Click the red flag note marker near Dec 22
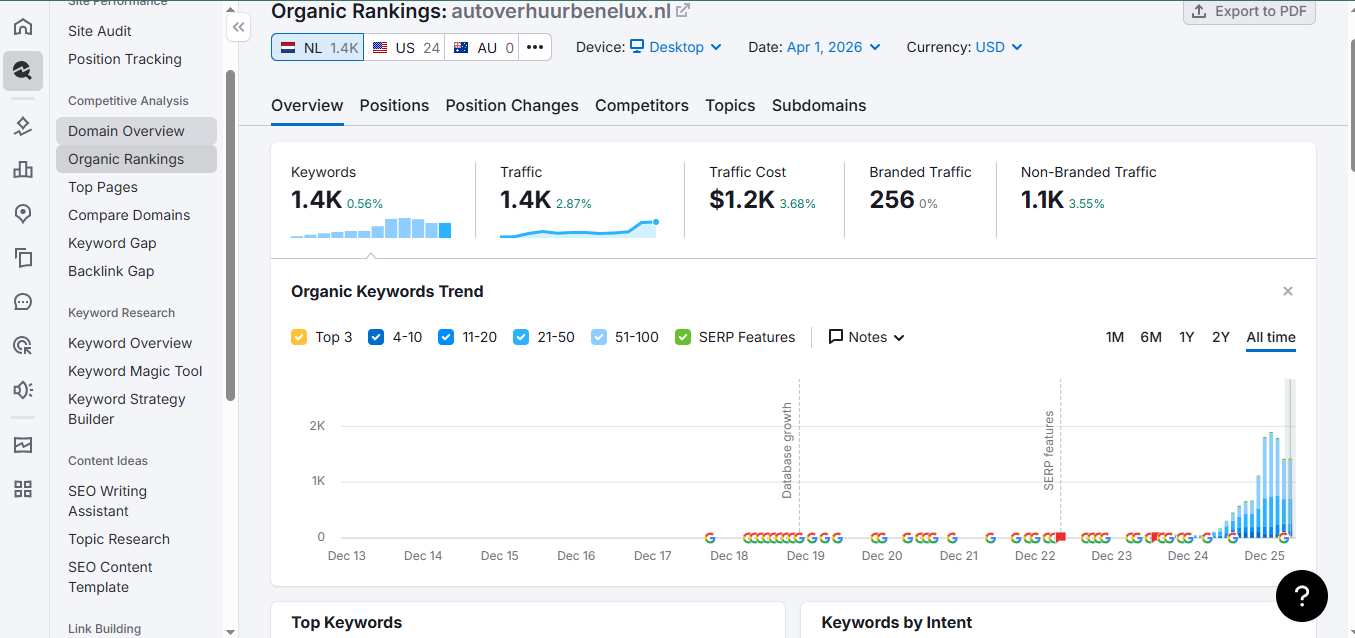1355x638 pixels. (1060, 537)
